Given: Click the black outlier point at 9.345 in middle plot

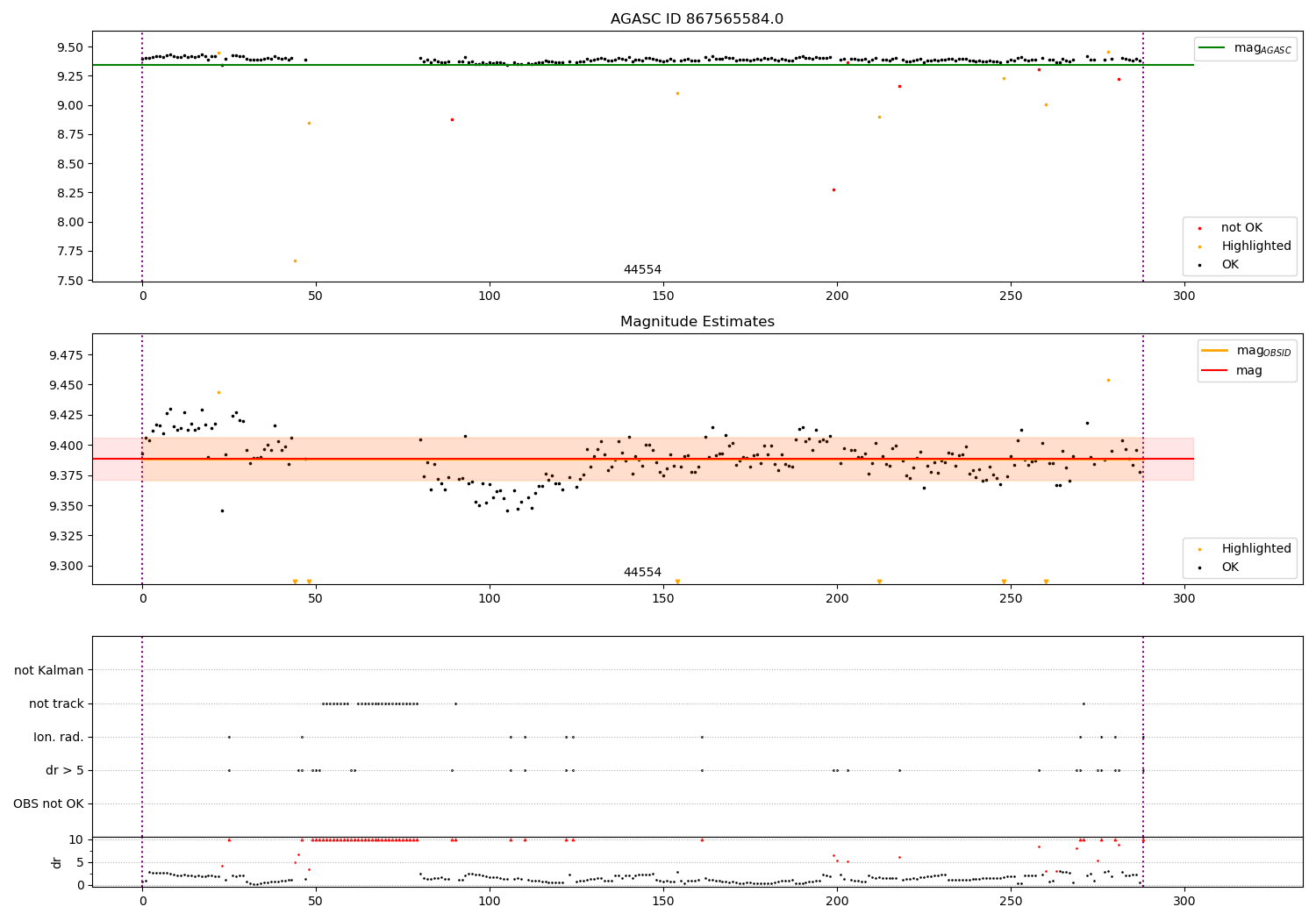Looking at the screenshot, I should 222,510.
